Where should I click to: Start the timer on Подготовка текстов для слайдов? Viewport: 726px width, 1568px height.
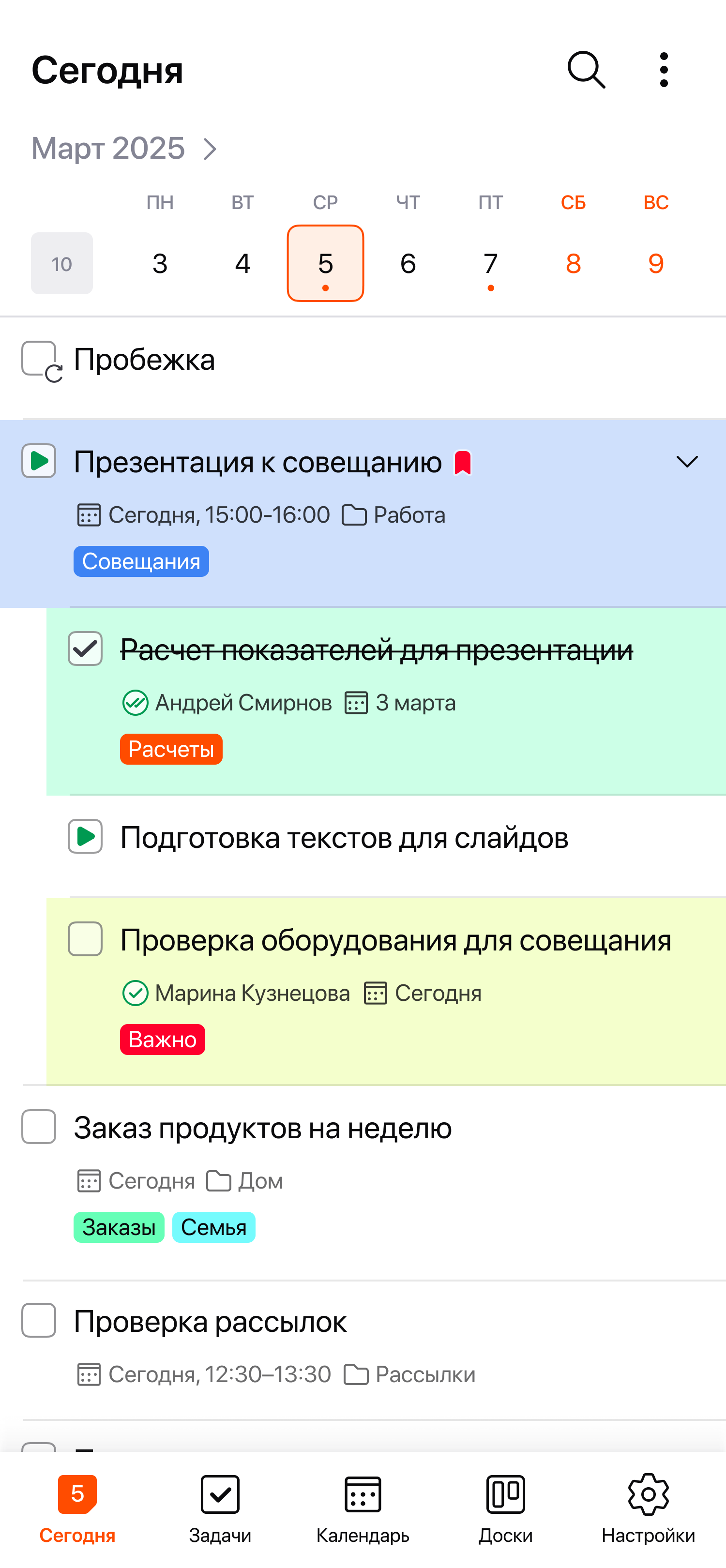(85, 836)
